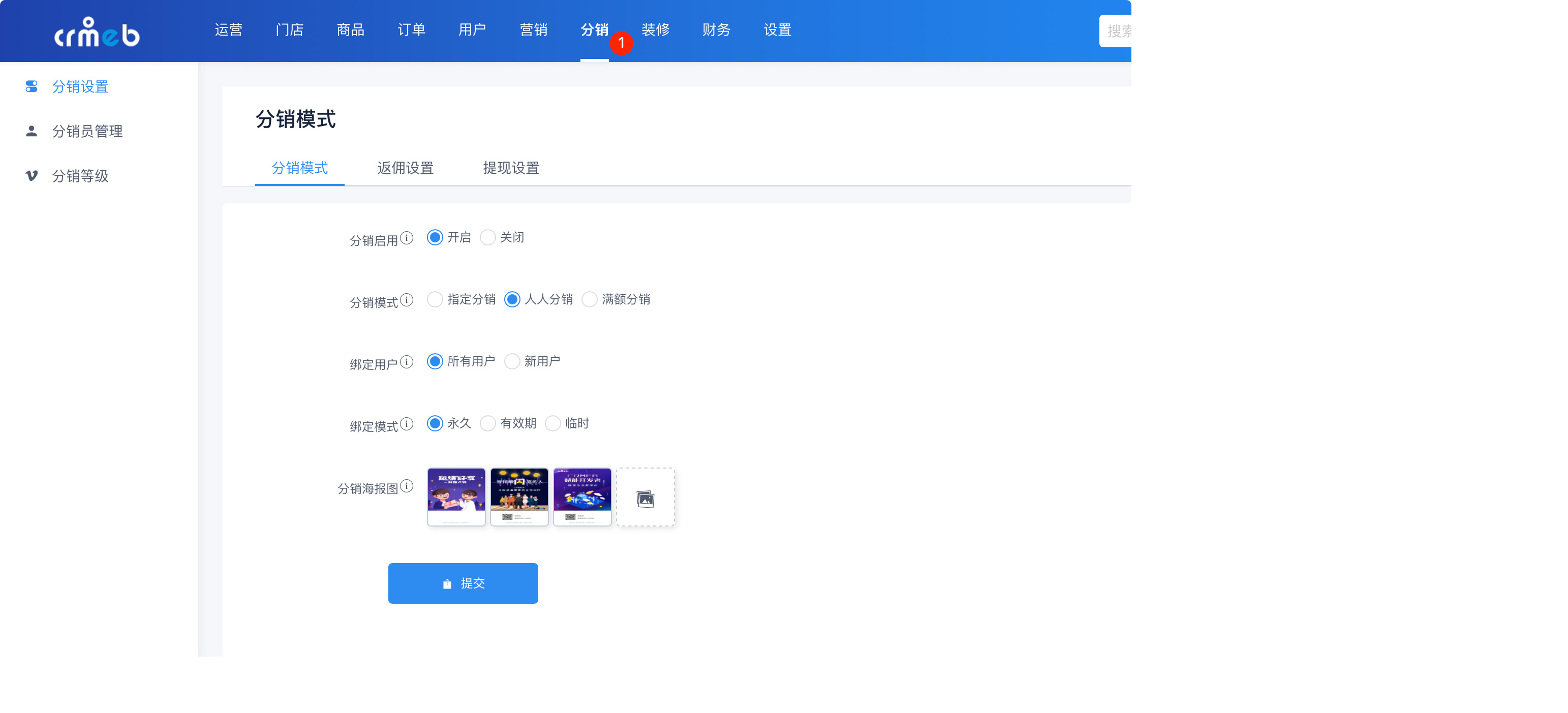Click the 分销等级 V icon
Screen dimensions: 1568x713
pyautogui.click(x=32, y=176)
